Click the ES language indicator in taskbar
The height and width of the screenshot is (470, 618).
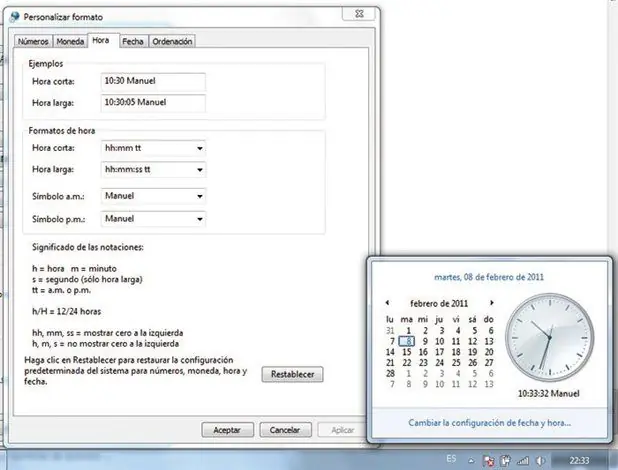pos(451,459)
